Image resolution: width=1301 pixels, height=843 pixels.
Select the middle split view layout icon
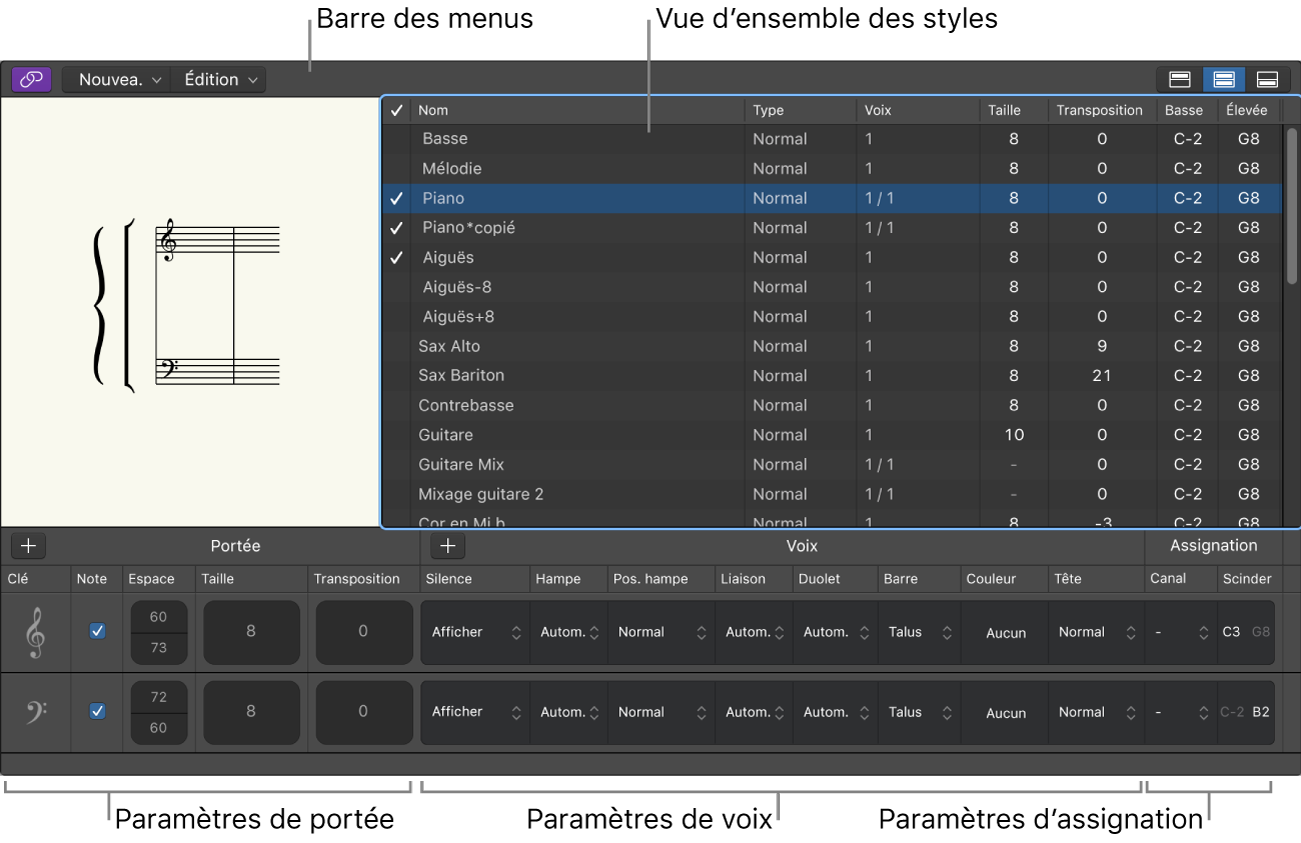point(1223,80)
